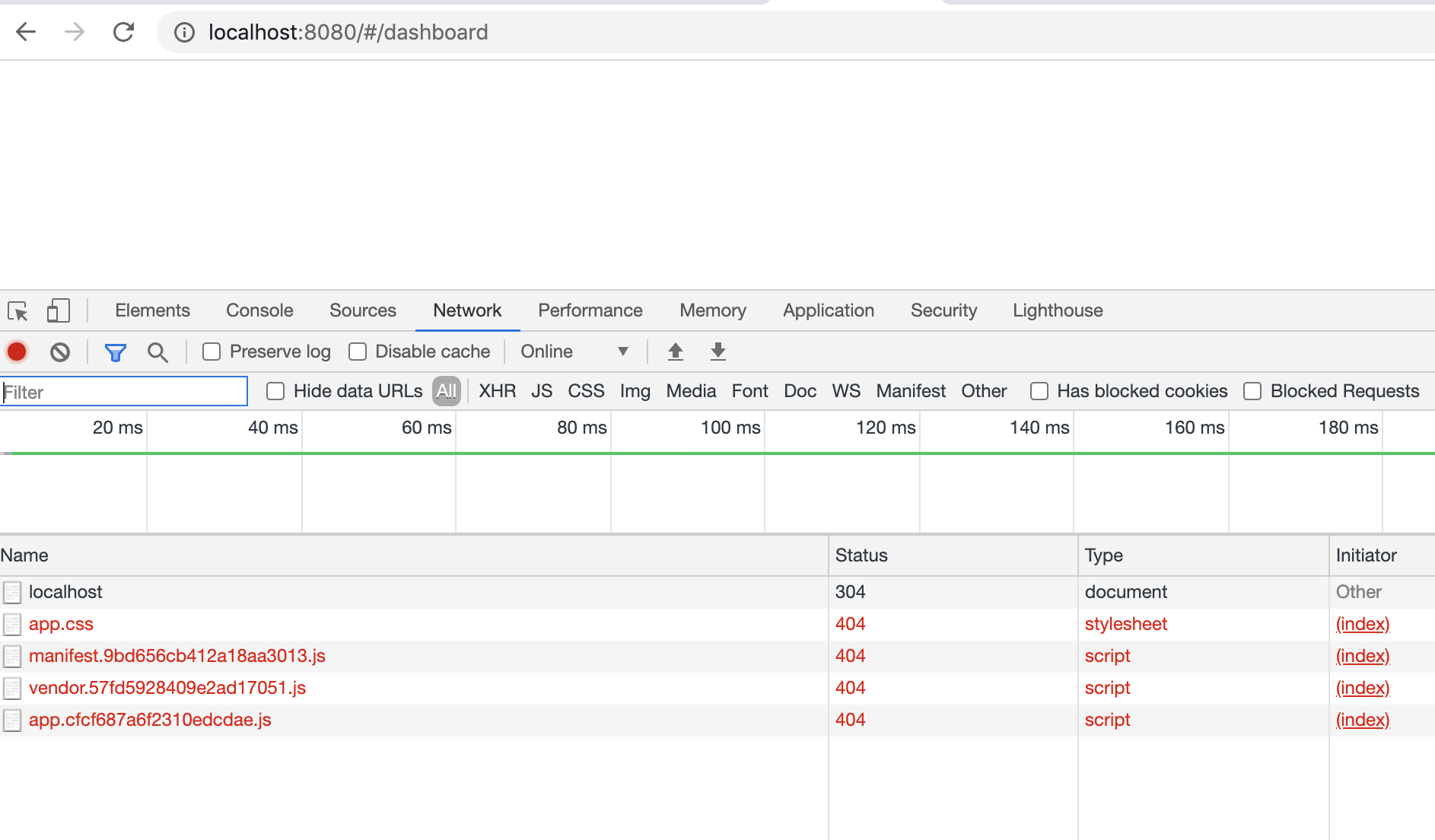This screenshot has height=840, width=1435.
Task: Sort by the Type column header
Action: (1204, 555)
